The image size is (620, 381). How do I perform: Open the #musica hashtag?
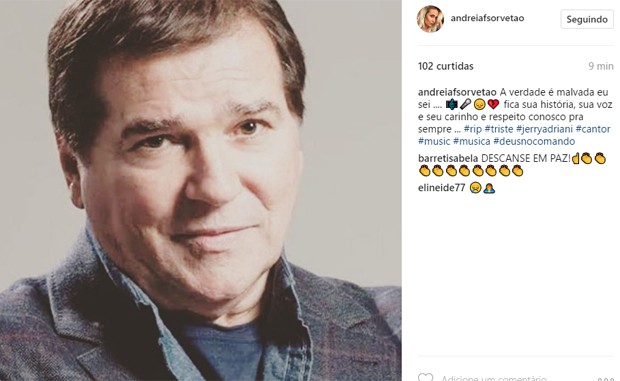click(472, 141)
